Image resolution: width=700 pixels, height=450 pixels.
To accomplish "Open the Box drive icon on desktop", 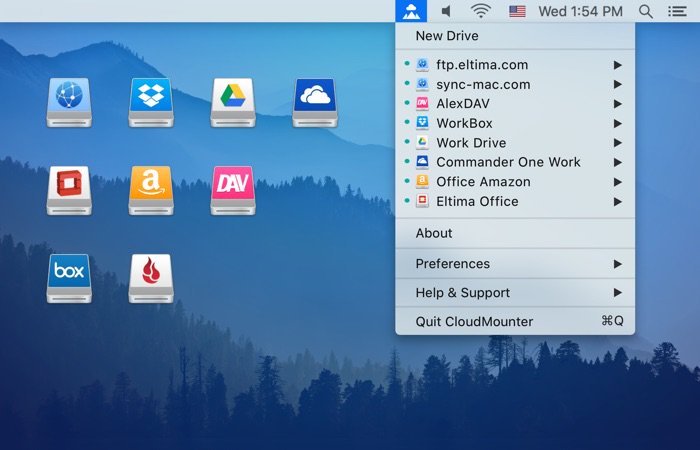I will coord(69,278).
